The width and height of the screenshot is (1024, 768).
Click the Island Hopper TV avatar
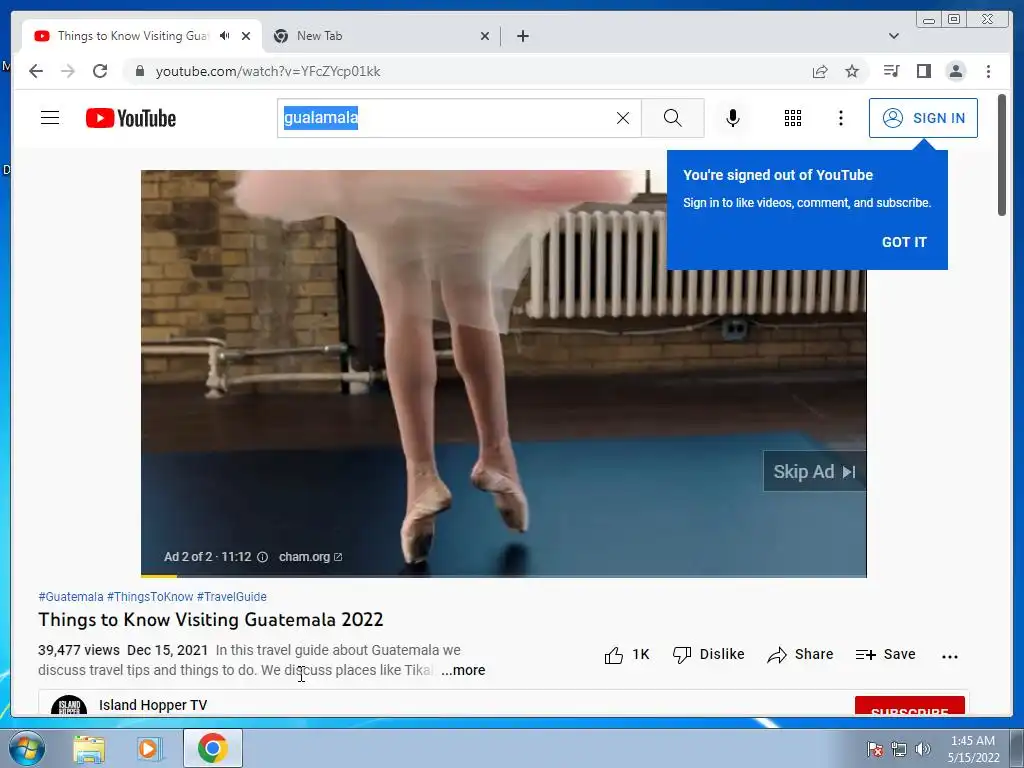coord(69,706)
